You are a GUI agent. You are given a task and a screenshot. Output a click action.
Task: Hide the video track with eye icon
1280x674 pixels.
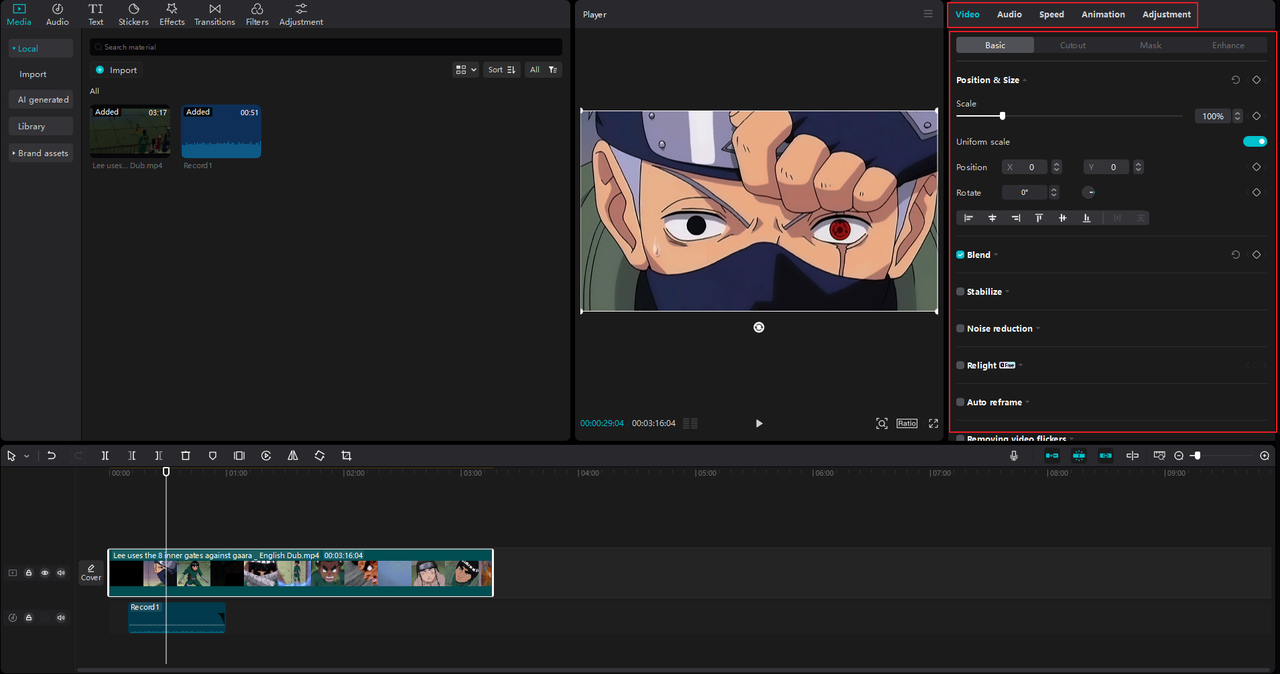[45, 573]
